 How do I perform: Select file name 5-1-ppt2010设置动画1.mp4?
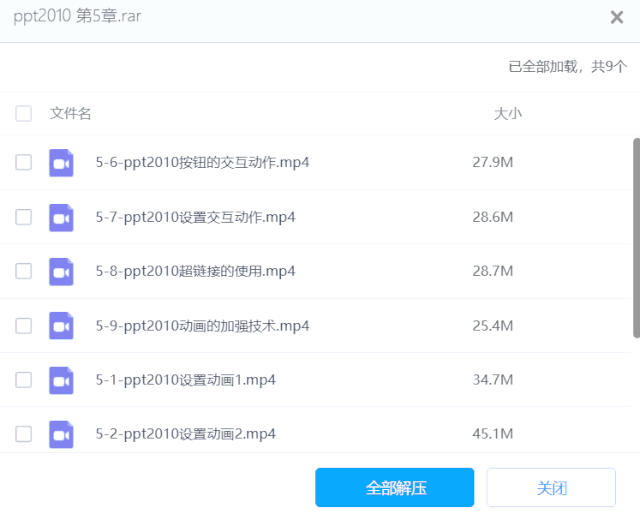coord(185,380)
